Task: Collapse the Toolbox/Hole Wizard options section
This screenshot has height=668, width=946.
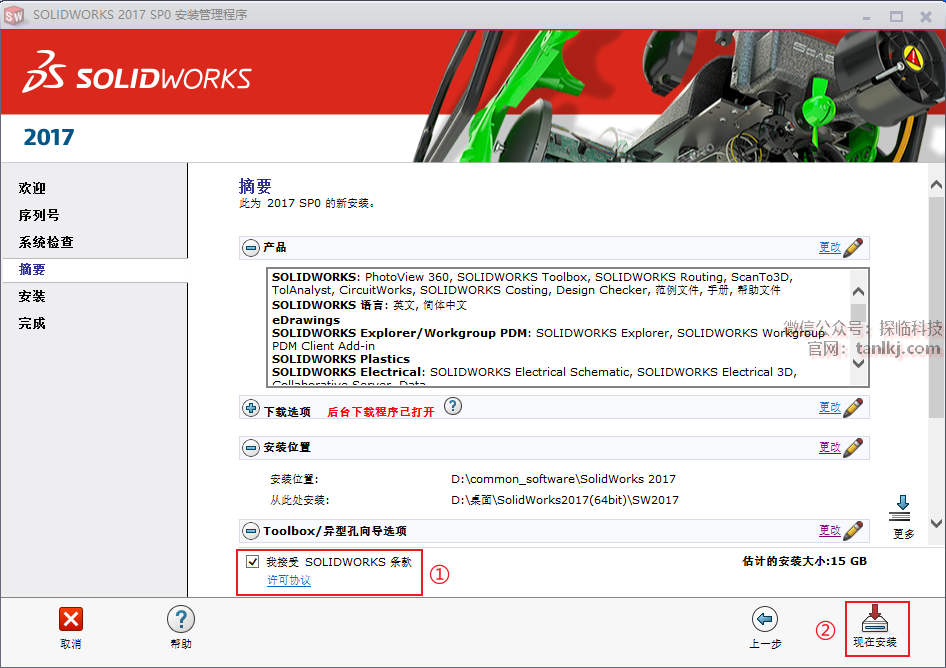Action: [x=251, y=531]
